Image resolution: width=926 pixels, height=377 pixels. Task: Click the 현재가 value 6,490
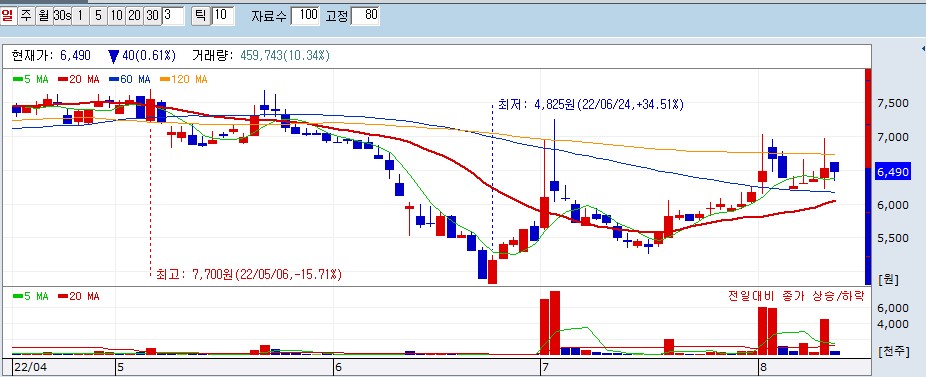pos(76,56)
